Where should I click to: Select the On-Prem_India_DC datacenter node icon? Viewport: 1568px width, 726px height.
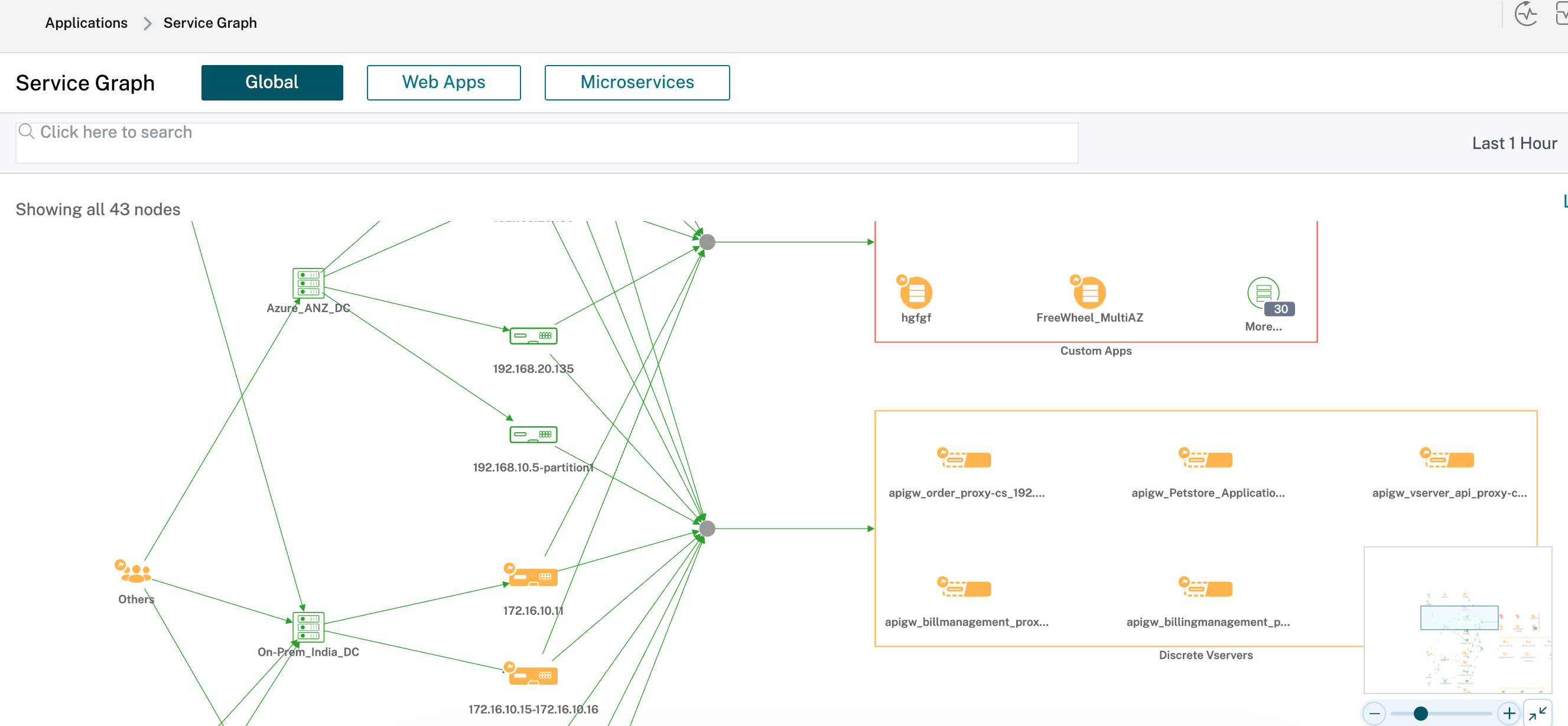(308, 627)
